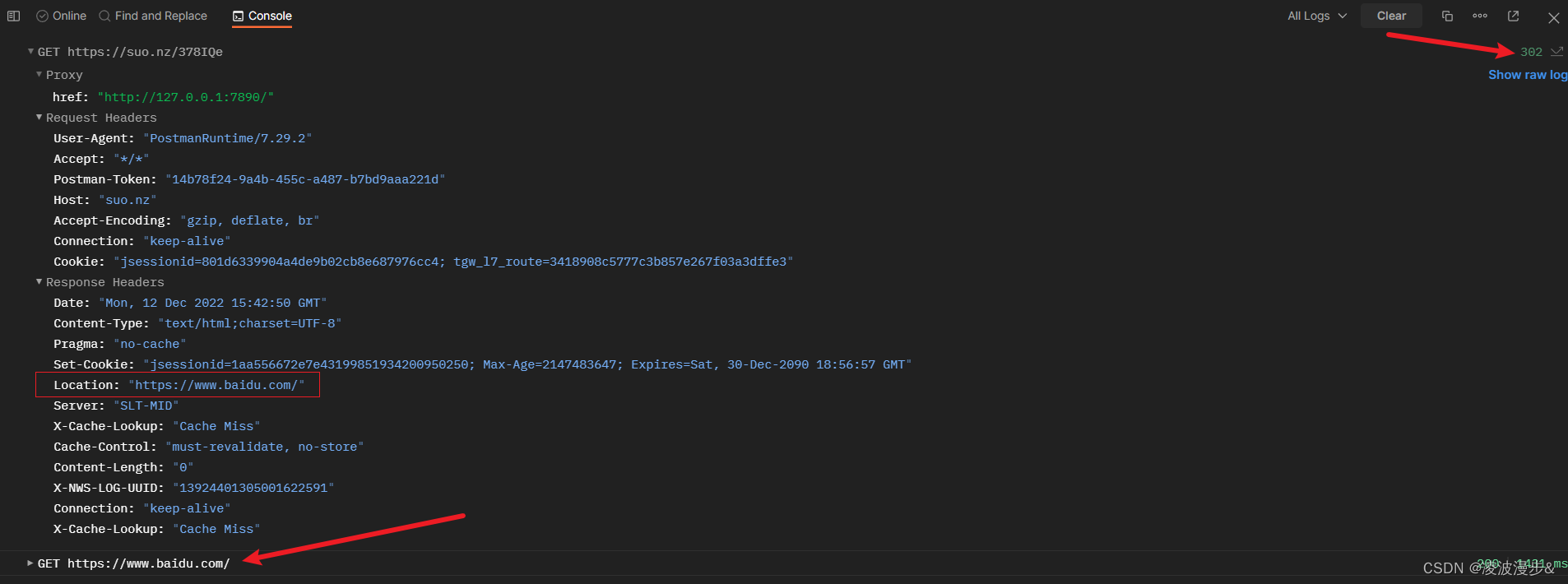Collapse the Proxy section
This screenshot has width=1568, height=584.
39,74
